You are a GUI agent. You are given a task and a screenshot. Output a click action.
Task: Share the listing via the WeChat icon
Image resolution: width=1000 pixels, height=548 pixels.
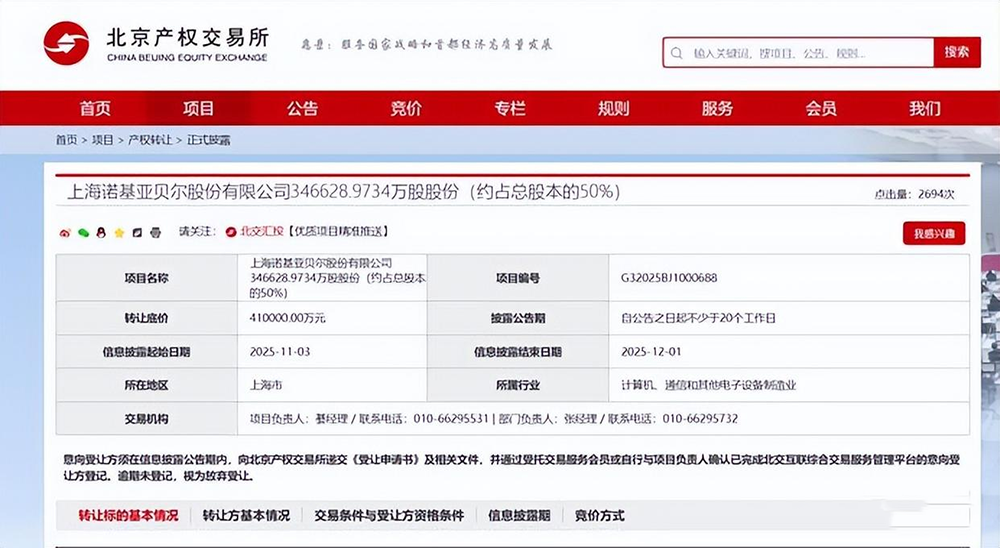pos(83,233)
